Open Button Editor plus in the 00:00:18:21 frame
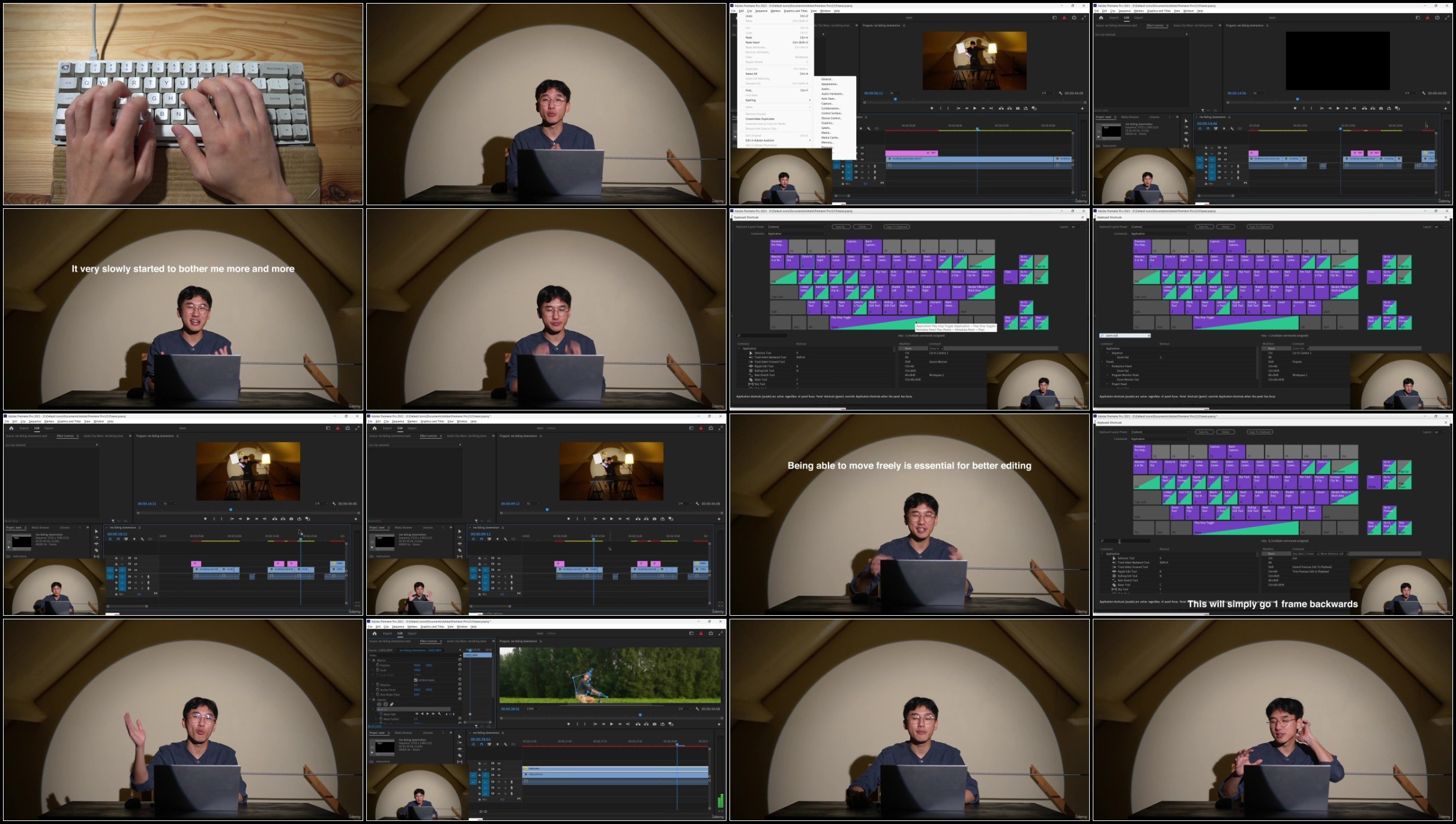Viewport: 1456px width, 824px height. (356, 519)
